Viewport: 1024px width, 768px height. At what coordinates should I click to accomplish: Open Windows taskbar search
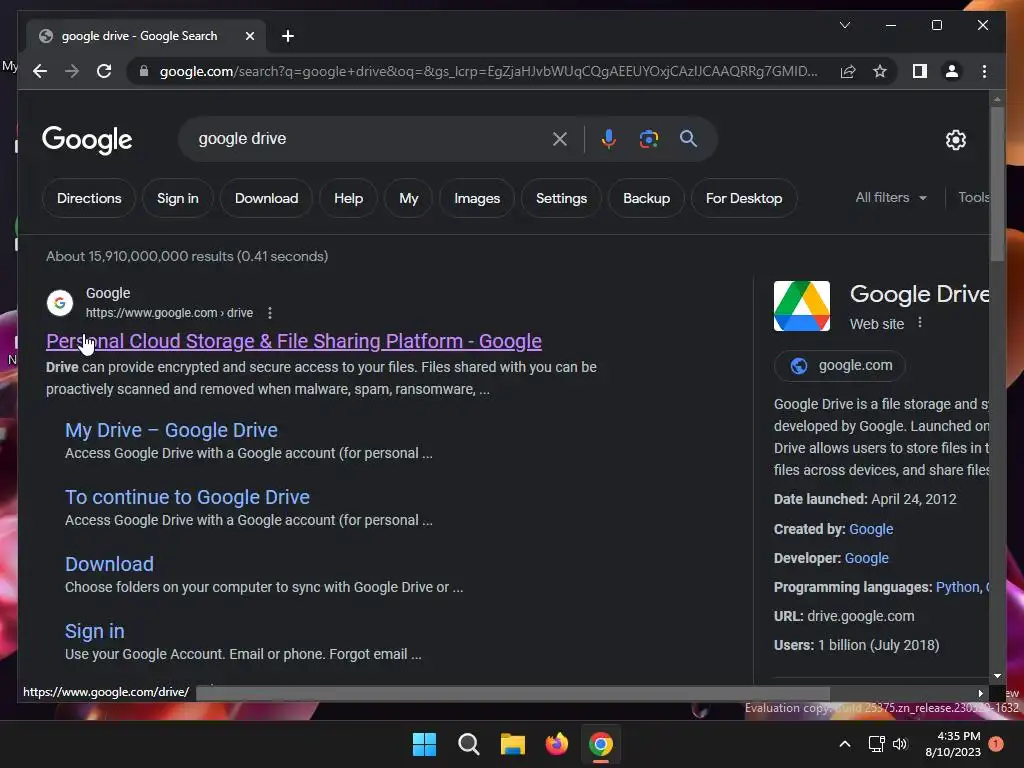(469, 744)
